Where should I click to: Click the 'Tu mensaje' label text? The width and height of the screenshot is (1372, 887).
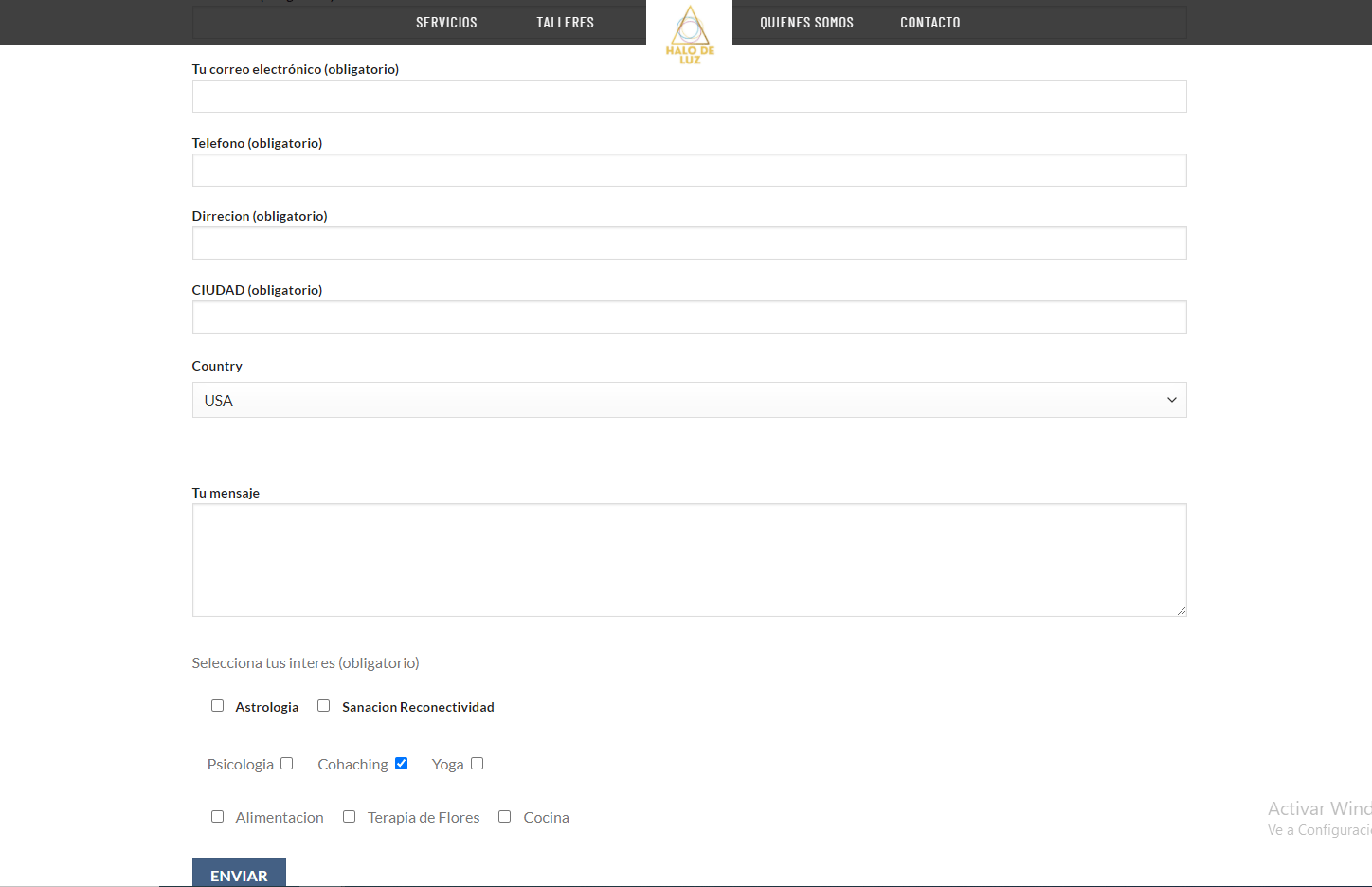[x=226, y=493]
